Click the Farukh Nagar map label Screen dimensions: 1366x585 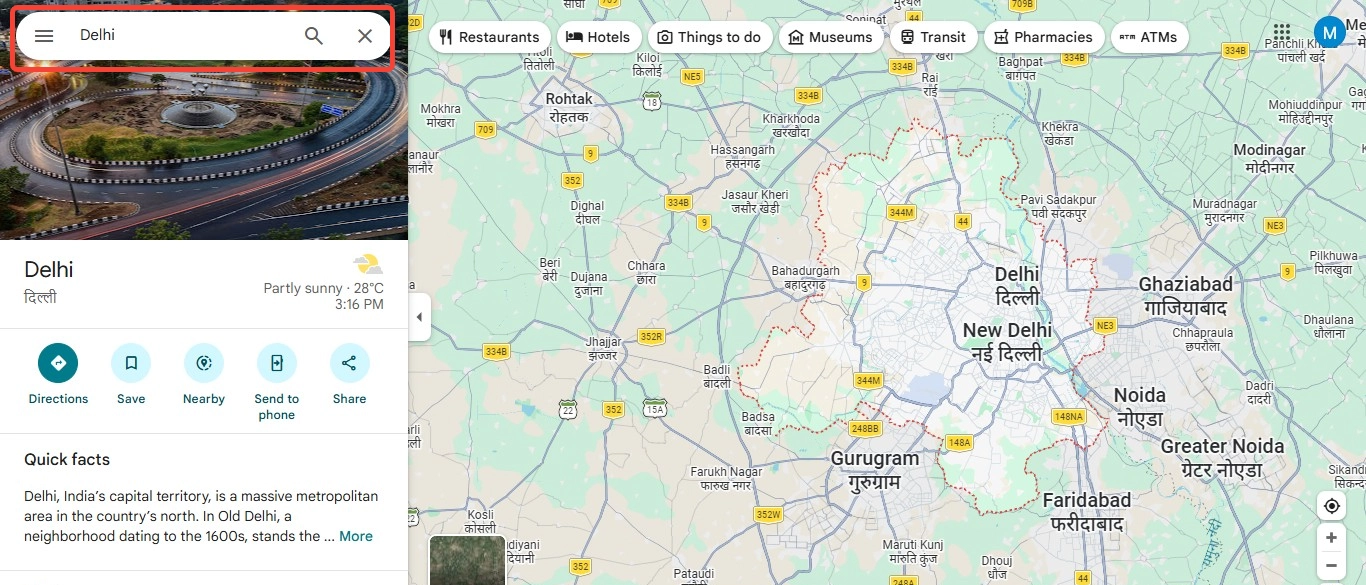click(x=726, y=478)
